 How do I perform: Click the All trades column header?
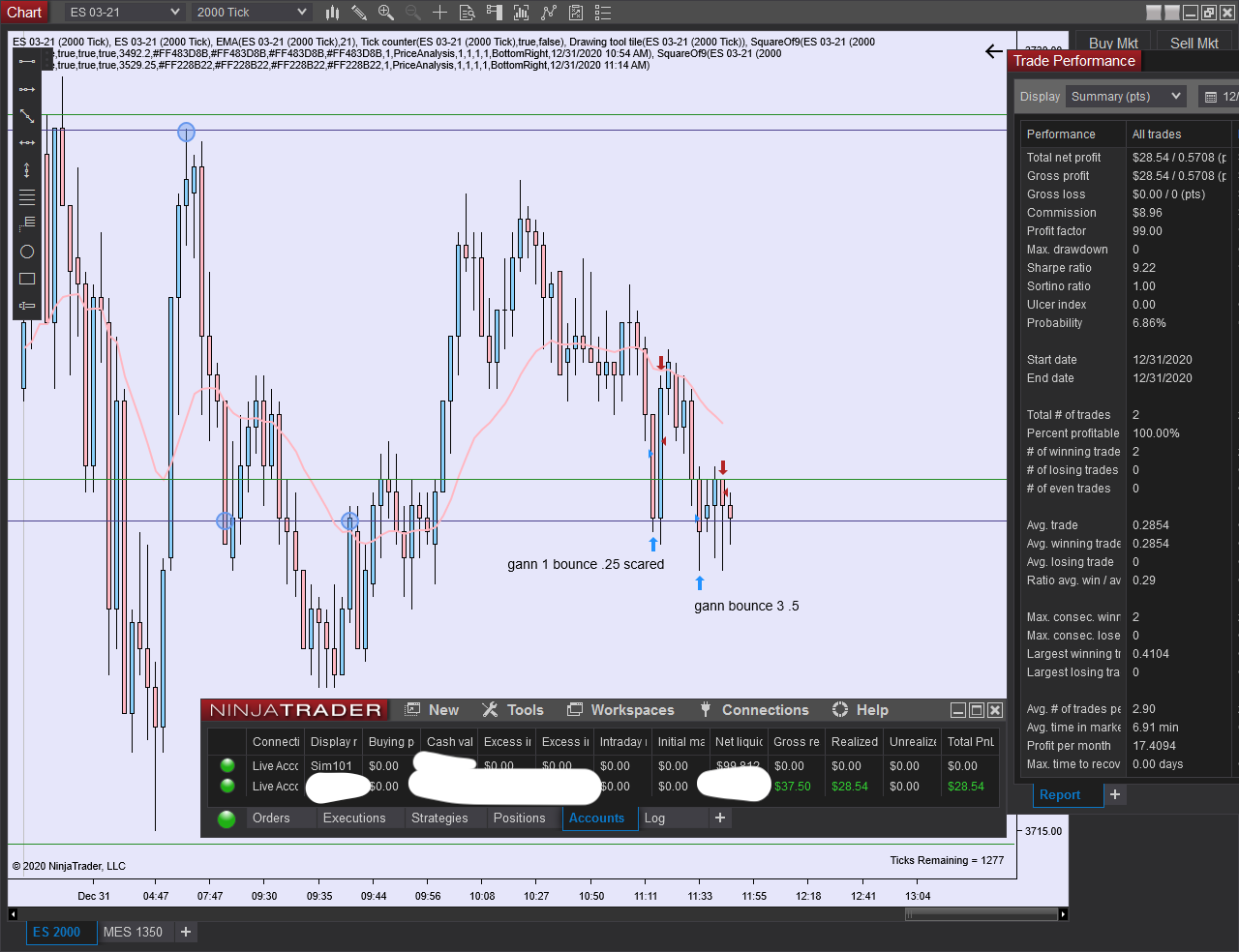1157,134
